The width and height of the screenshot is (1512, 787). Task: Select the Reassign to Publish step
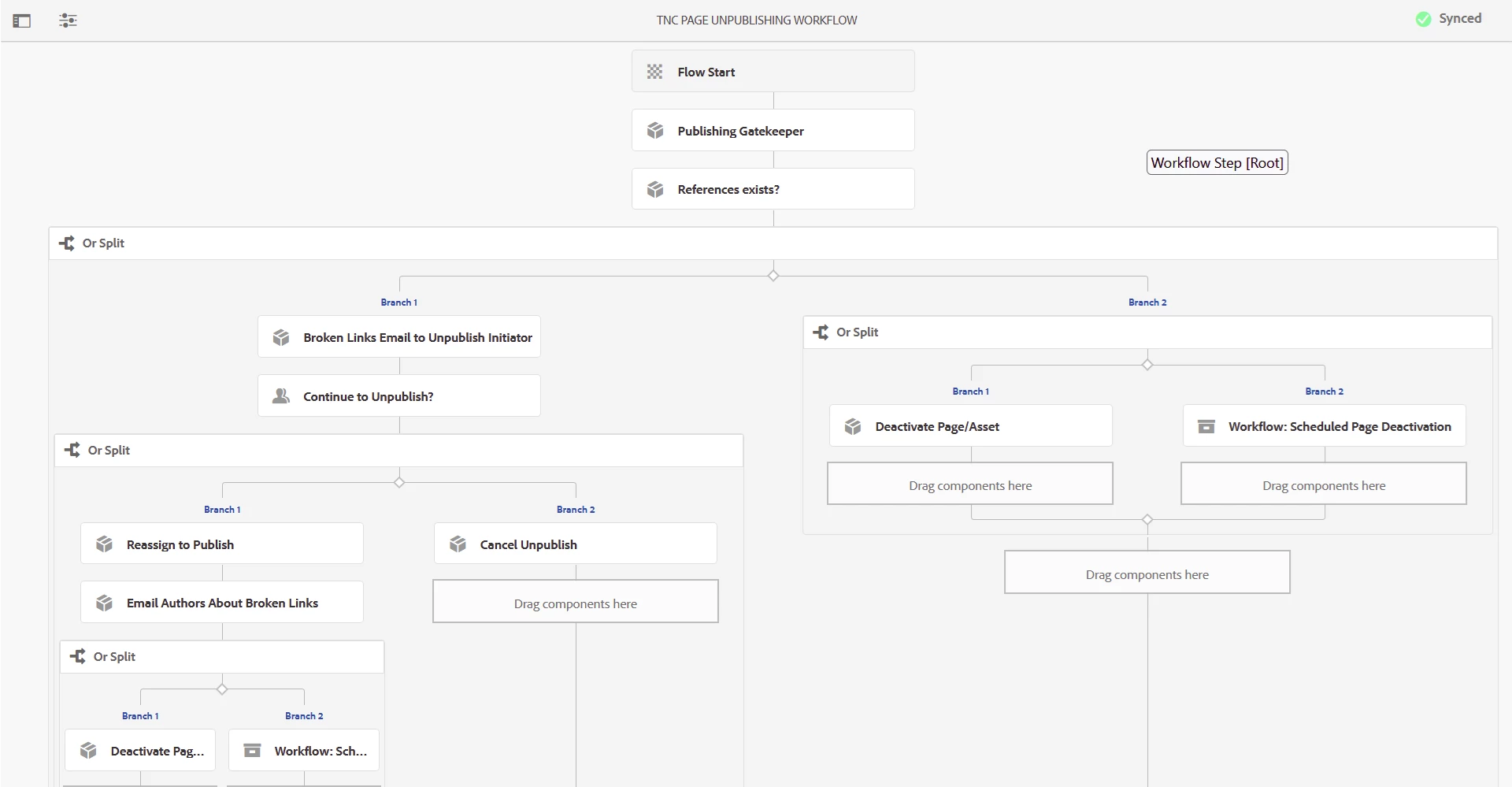(x=222, y=544)
